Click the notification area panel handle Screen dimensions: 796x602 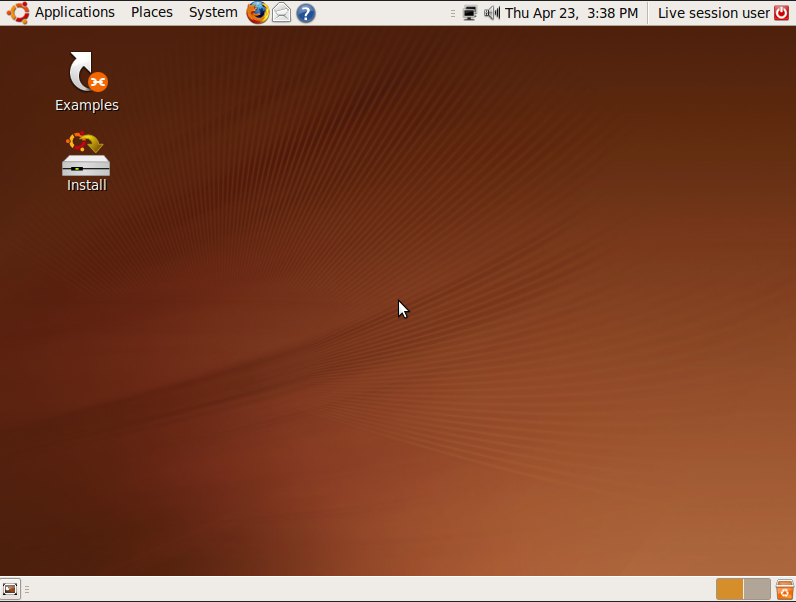453,14
